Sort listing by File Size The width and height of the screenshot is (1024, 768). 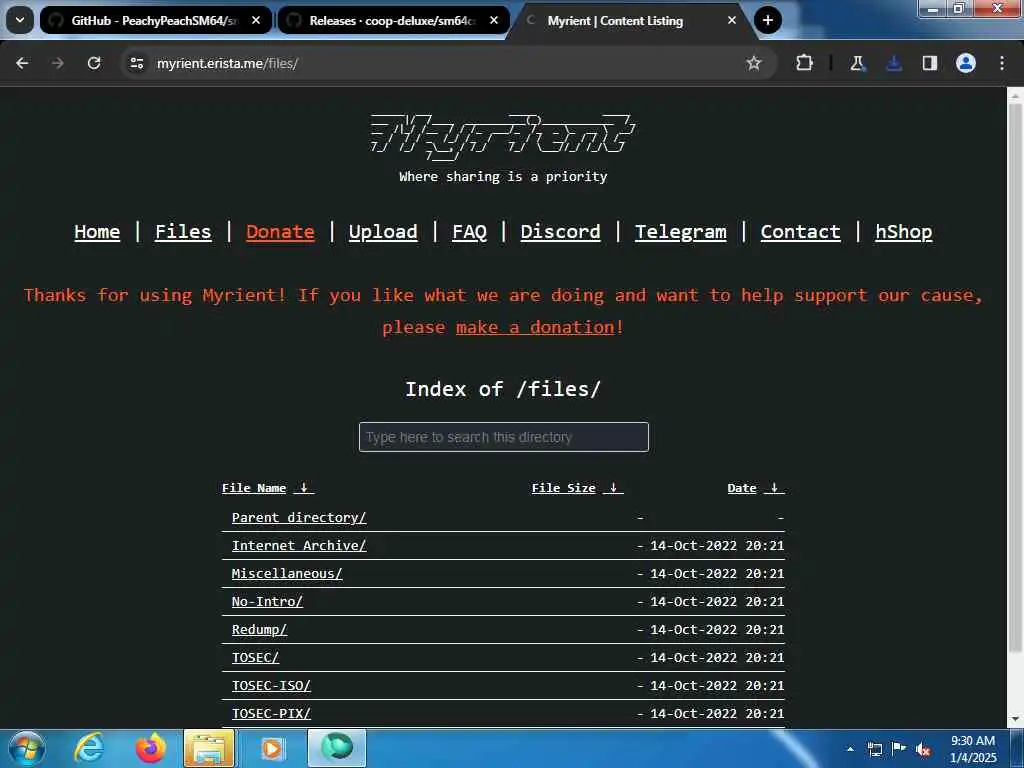564,488
